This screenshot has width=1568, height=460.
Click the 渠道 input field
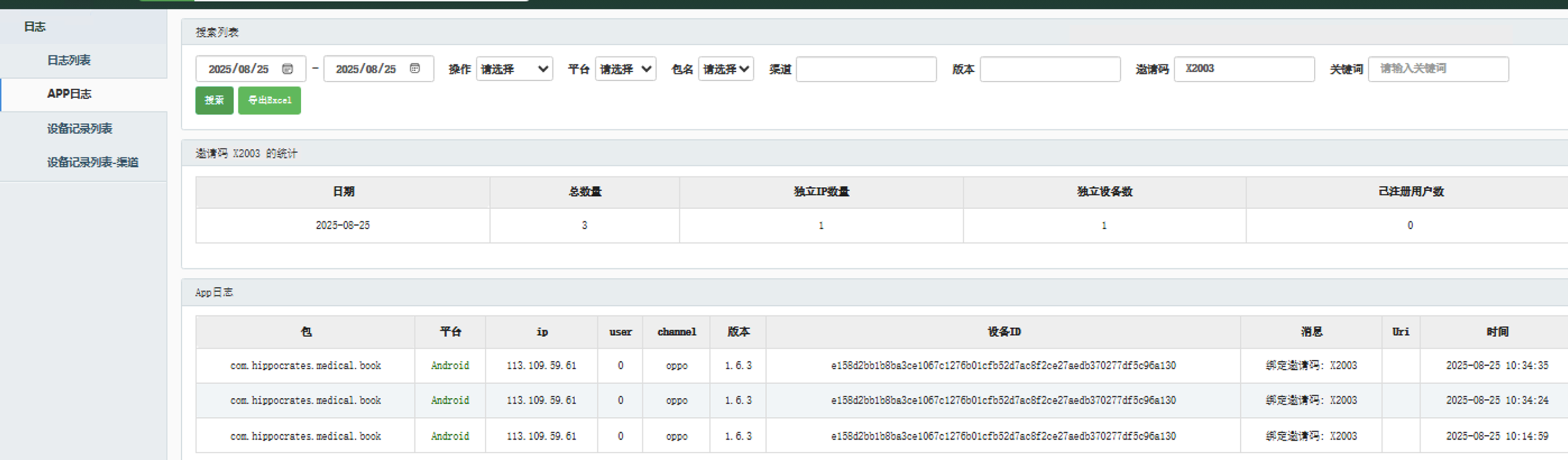[x=865, y=69]
